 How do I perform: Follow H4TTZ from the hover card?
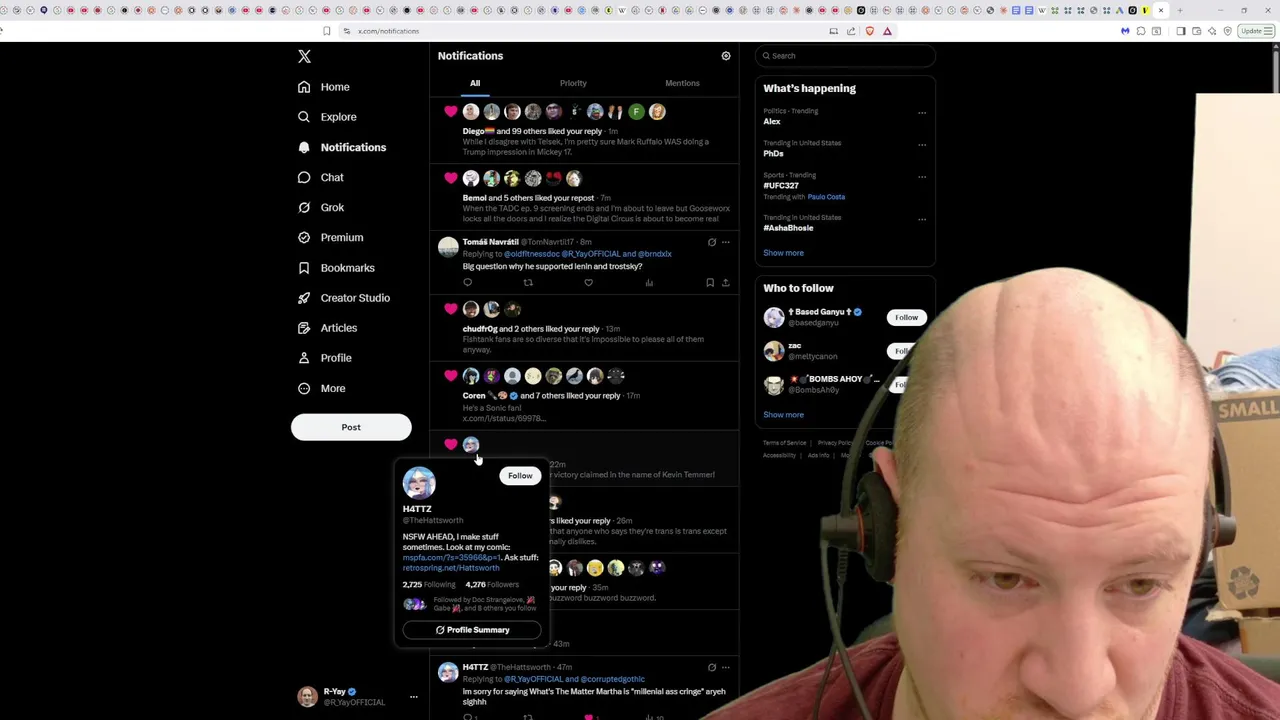tap(520, 476)
